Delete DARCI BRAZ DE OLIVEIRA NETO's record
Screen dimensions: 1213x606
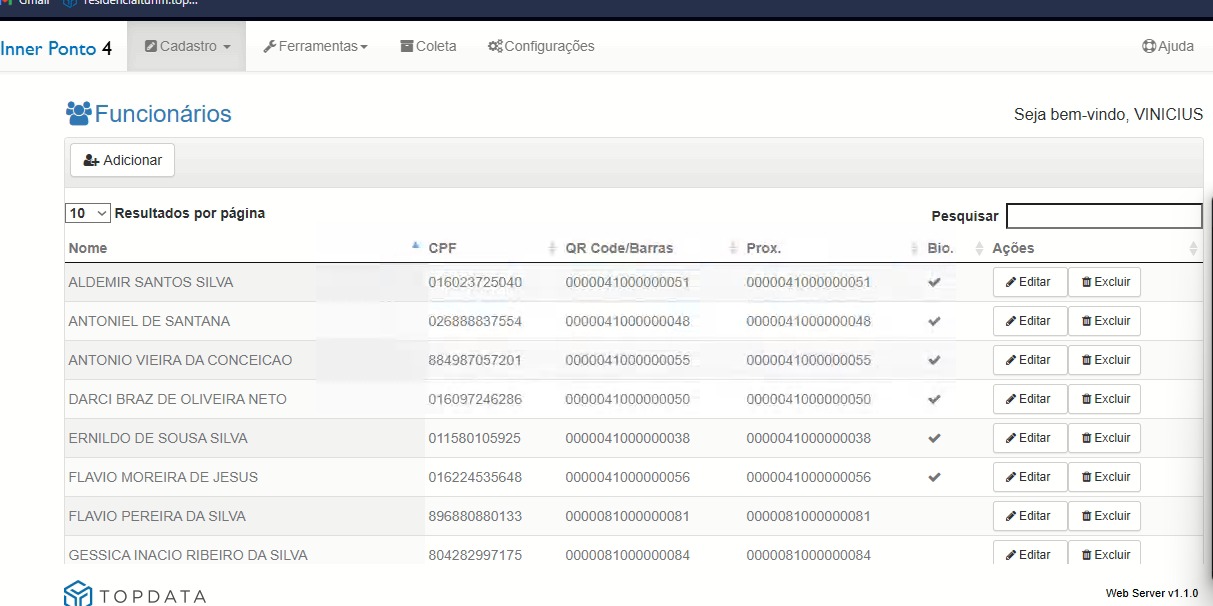[x=1104, y=399]
